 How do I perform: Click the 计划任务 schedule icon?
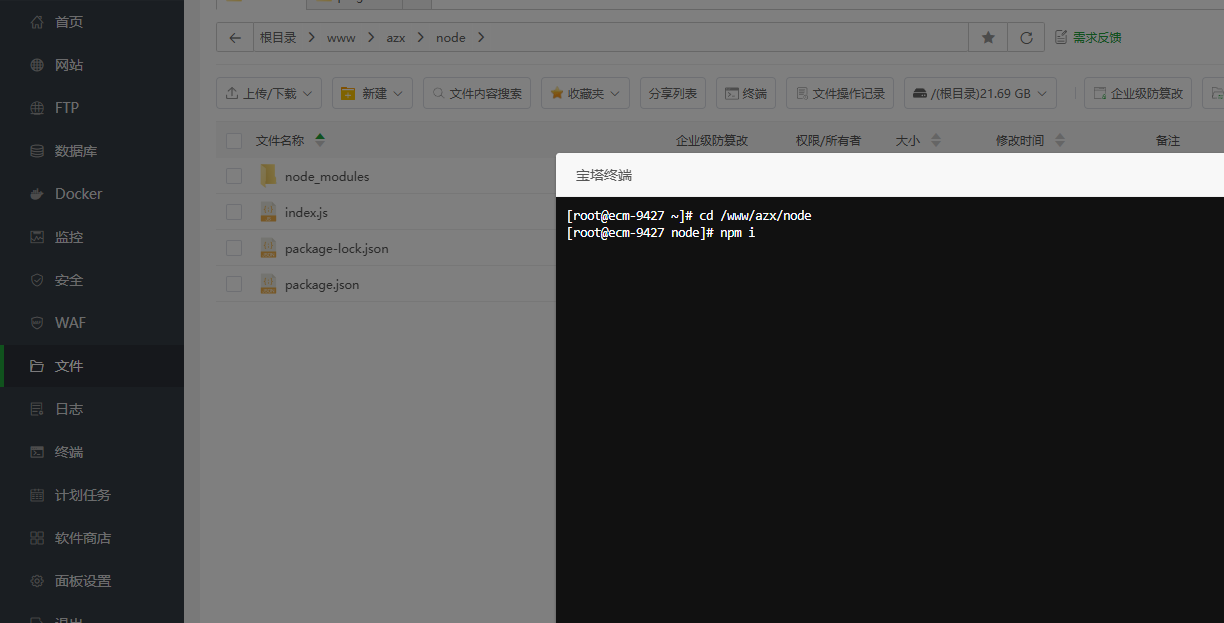[x=37, y=495]
